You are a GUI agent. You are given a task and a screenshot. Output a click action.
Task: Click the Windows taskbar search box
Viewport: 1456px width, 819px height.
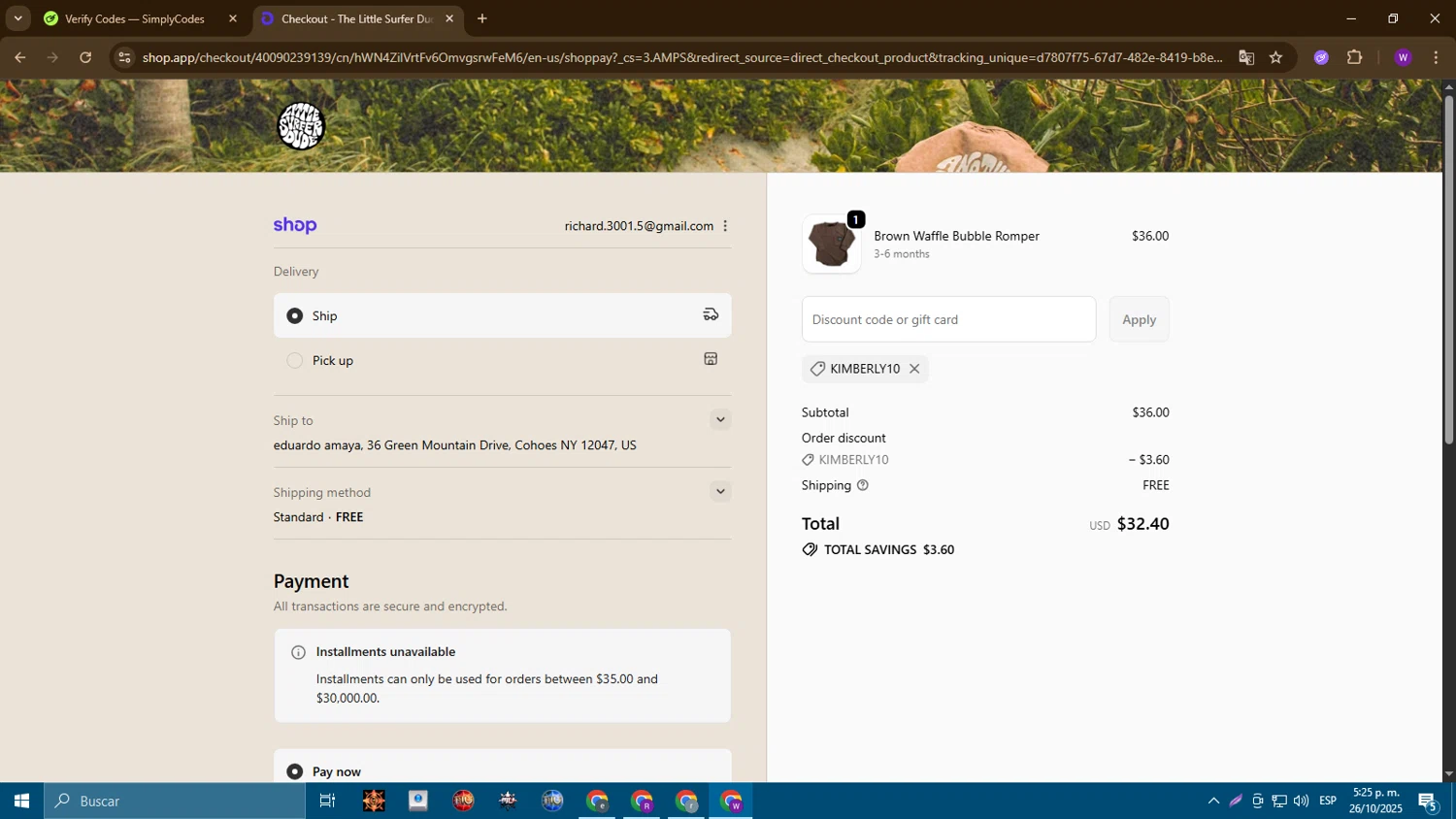[x=175, y=801]
